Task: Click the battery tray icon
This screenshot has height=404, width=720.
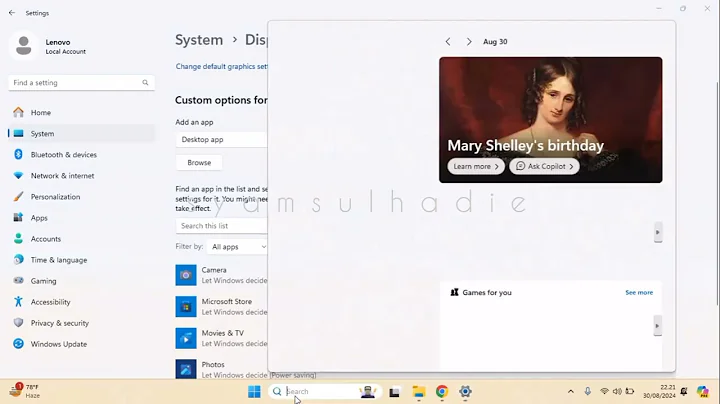Action: (630, 391)
